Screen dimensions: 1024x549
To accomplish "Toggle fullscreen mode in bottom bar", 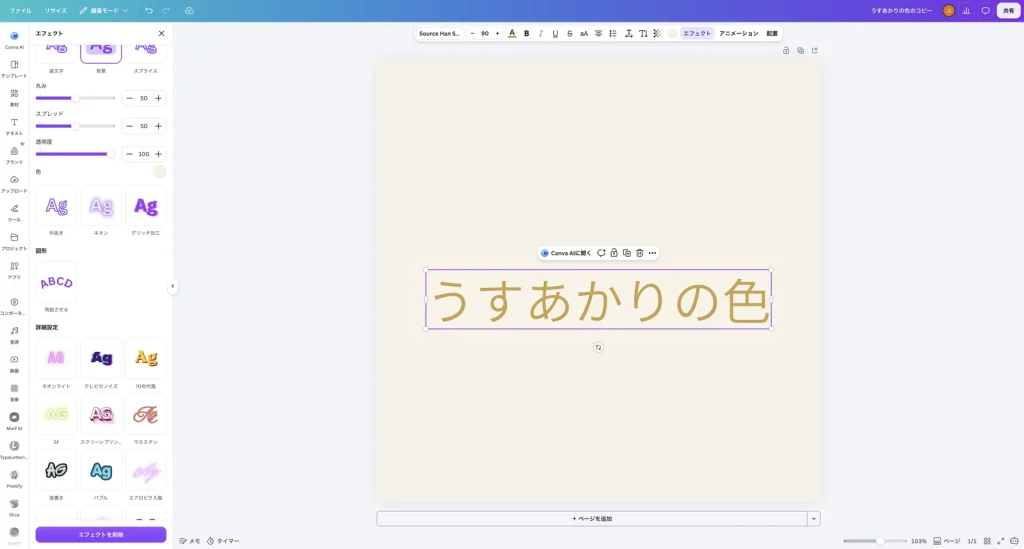I will tap(1000, 541).
